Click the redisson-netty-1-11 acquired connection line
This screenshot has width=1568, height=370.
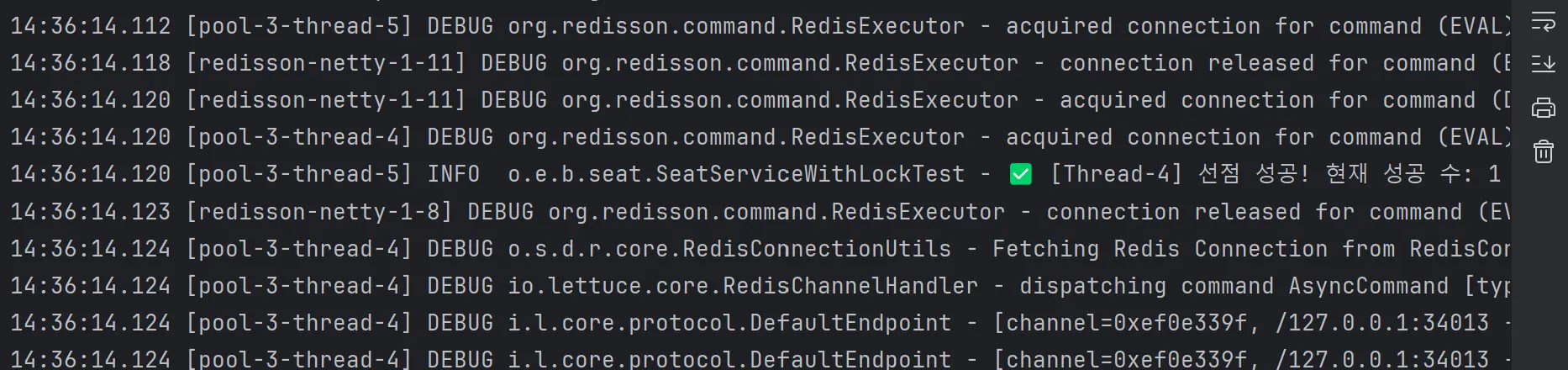[x=760, y=100]
